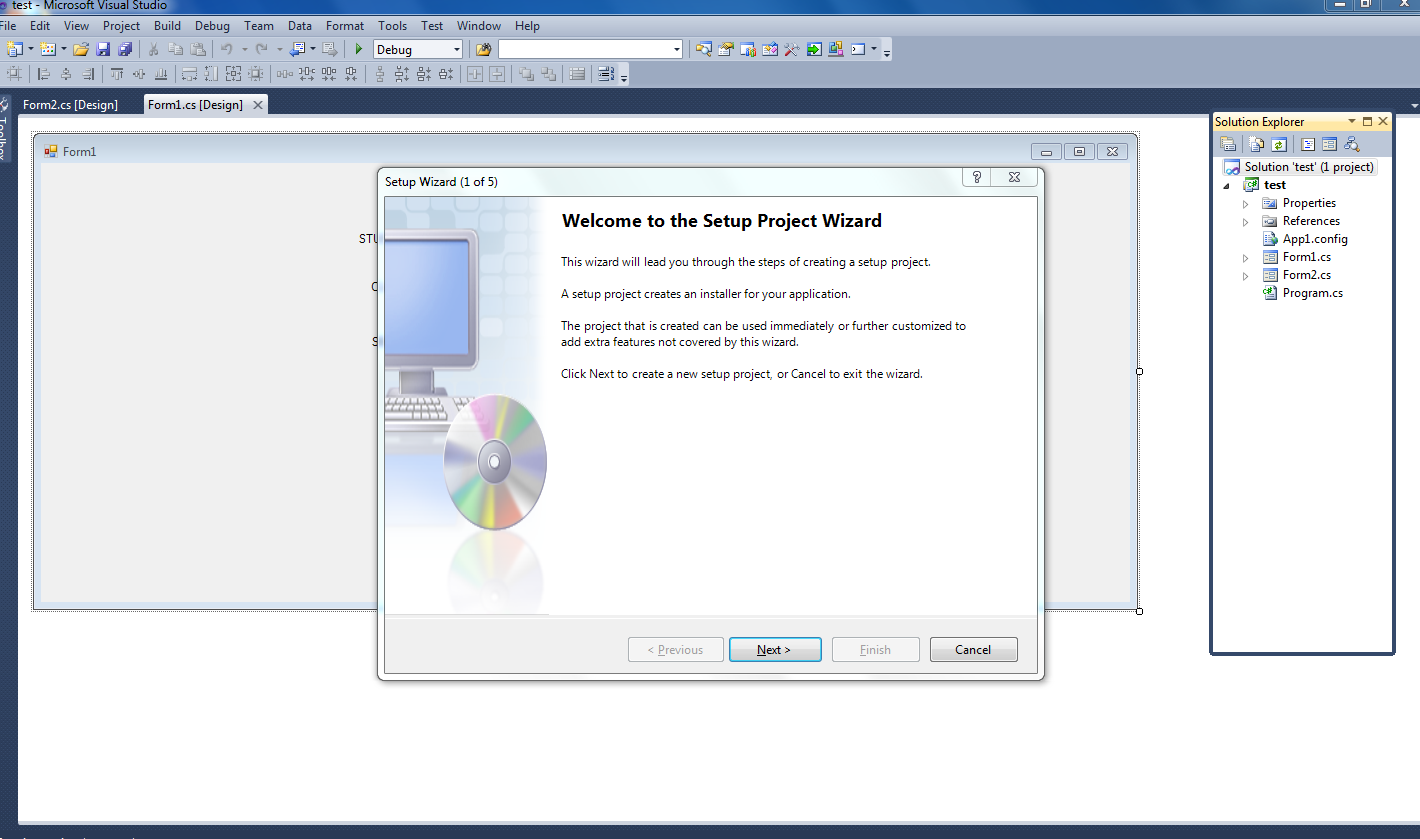1420x839 pixels.
Task: Cancel the Setup Project Wizard
Action: coord(973,649)
